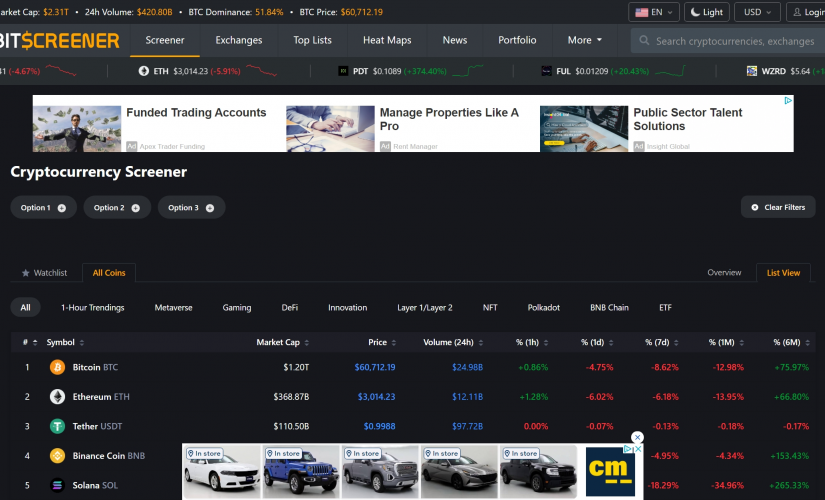825x500 pixels.
Task: Close the bottom car ad overlay
Action: coord(637,437)
